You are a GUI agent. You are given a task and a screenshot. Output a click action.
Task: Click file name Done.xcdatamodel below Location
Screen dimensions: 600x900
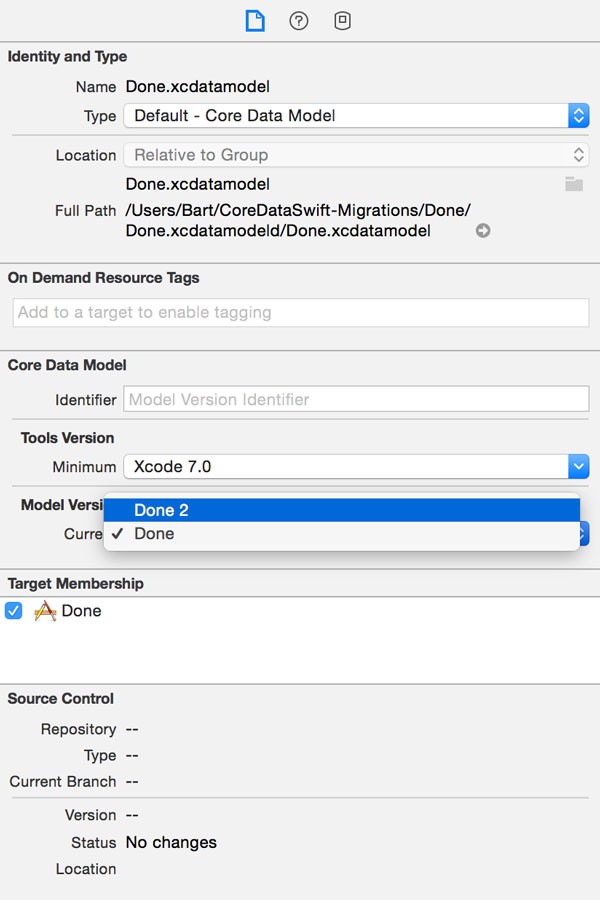pos(198,184)
